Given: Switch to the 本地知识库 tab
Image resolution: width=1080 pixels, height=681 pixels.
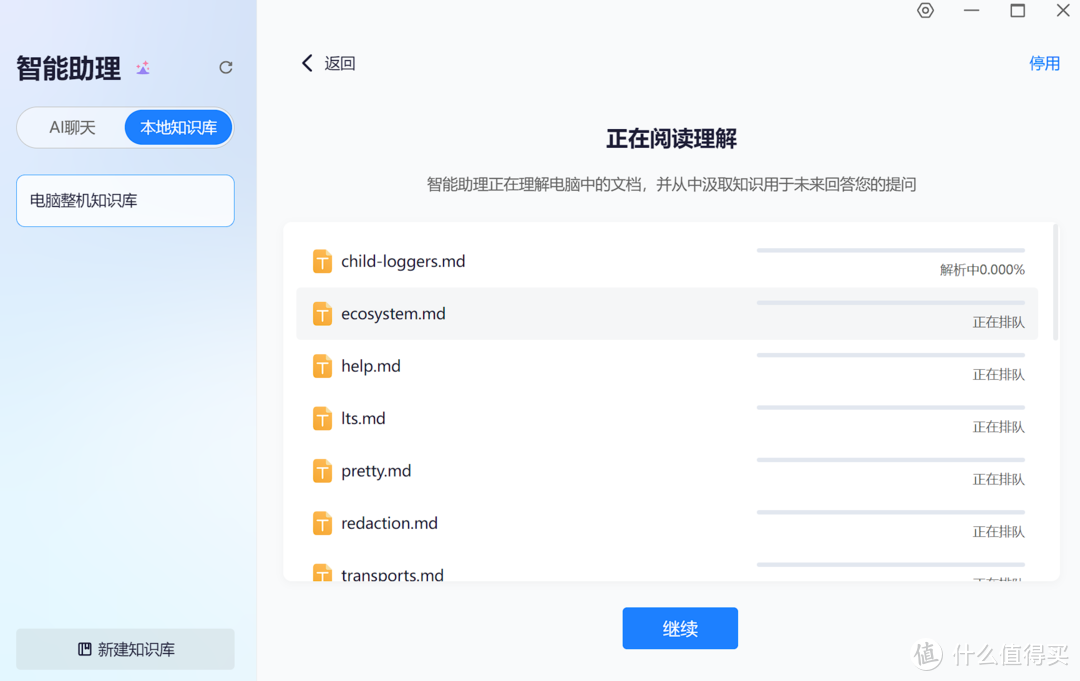Looking at the screenshot, I should 178,127.
